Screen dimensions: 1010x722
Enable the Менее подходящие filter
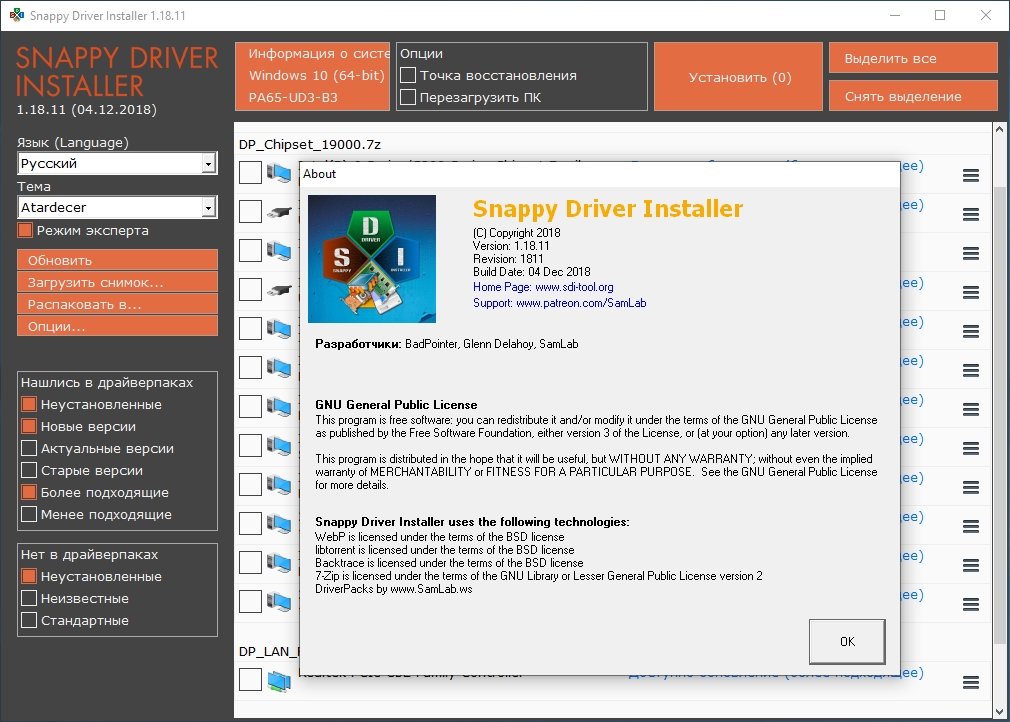[29, 514]
